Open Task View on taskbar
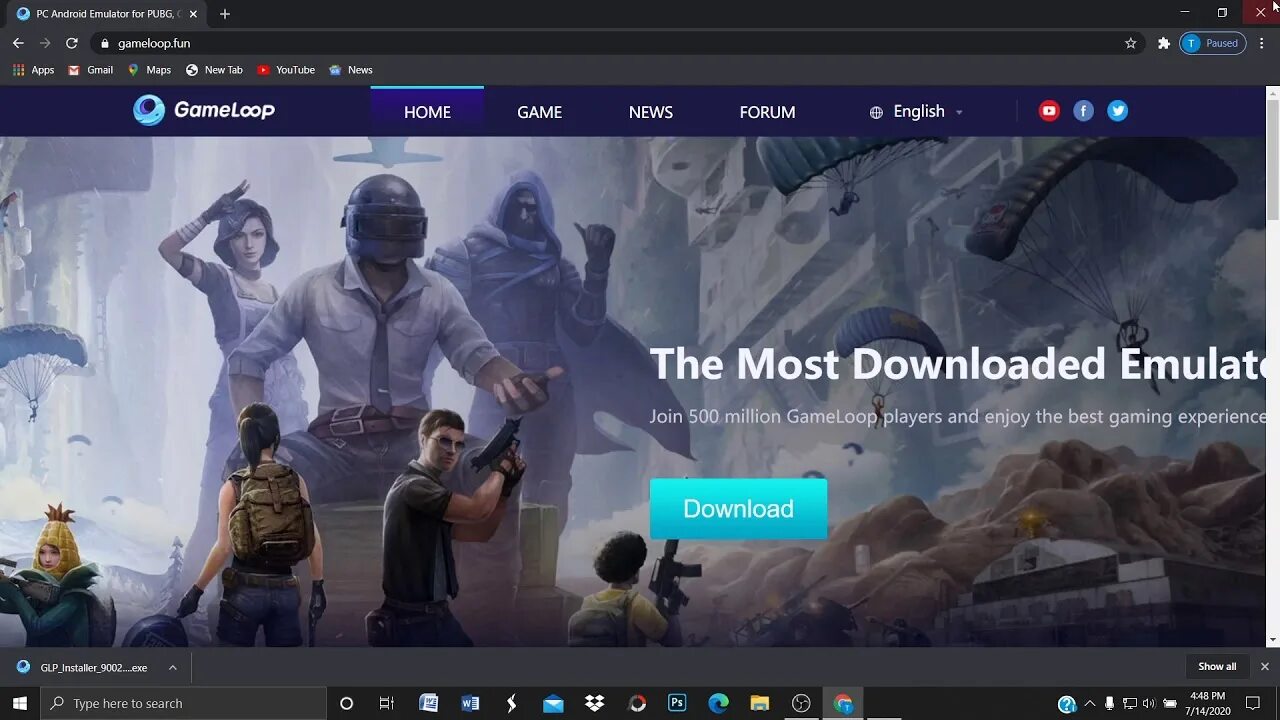 click(x=386, y=703)
